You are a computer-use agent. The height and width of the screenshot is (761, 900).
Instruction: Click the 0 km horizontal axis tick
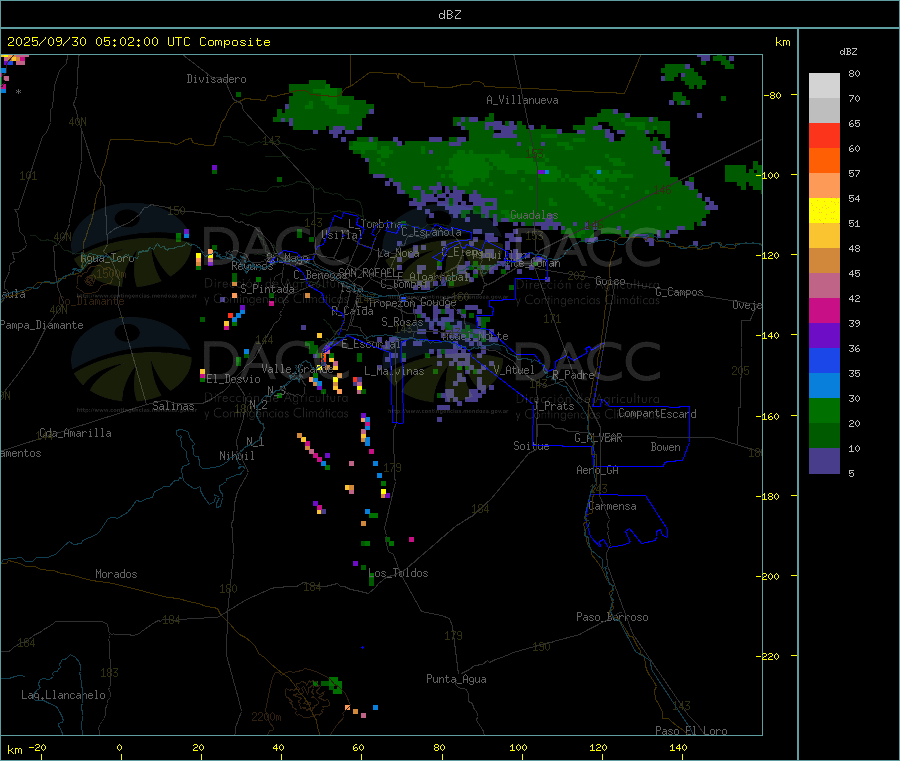pyautogui.click(x=119, y=748)
